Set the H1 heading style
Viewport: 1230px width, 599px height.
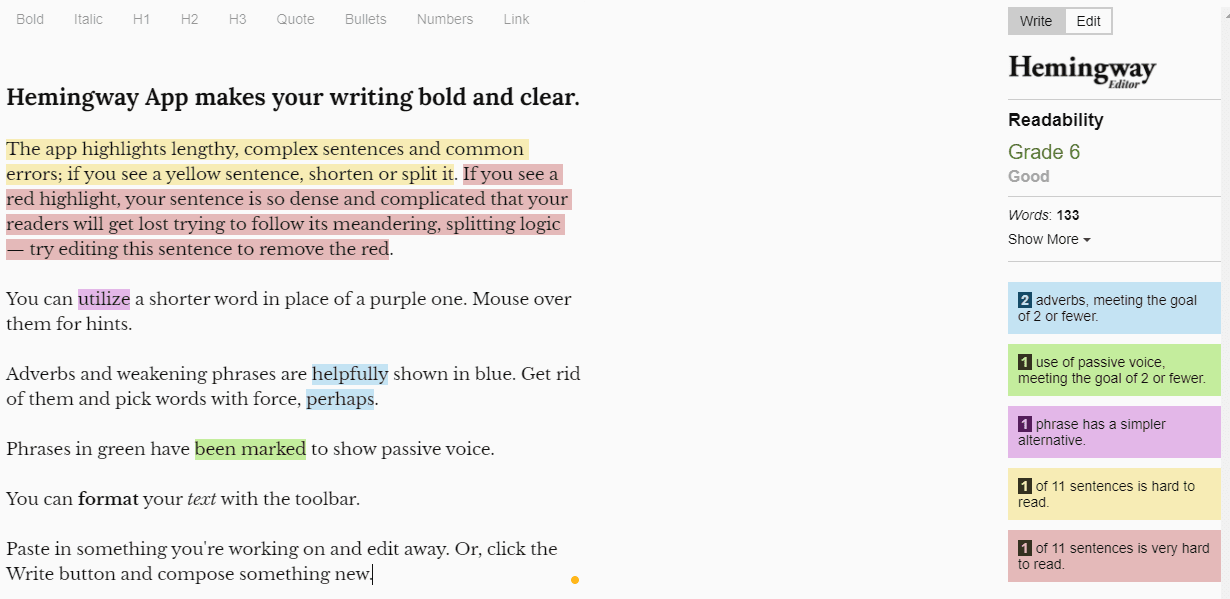pos(141,19)
